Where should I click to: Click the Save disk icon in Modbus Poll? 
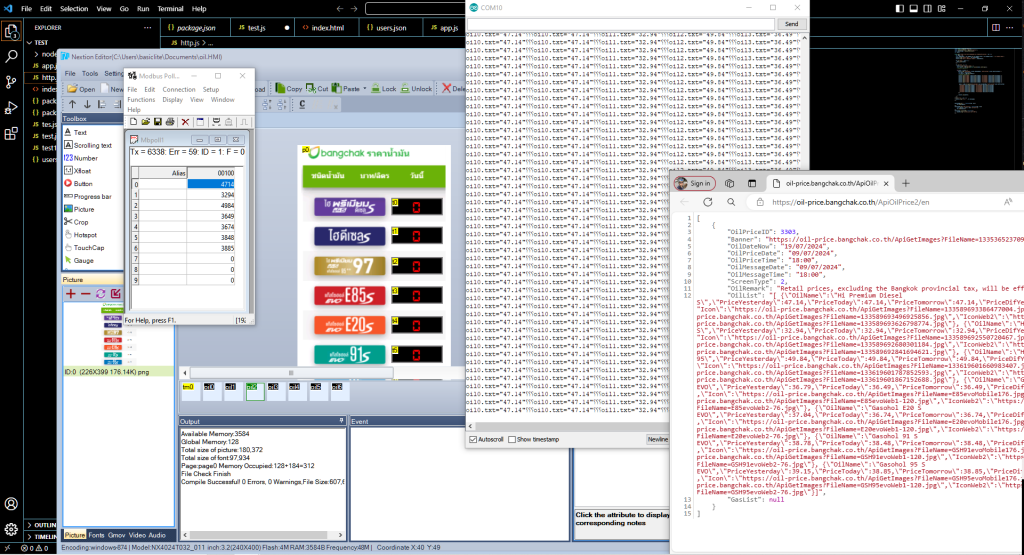pyautogui.click(x=157, y=122)
